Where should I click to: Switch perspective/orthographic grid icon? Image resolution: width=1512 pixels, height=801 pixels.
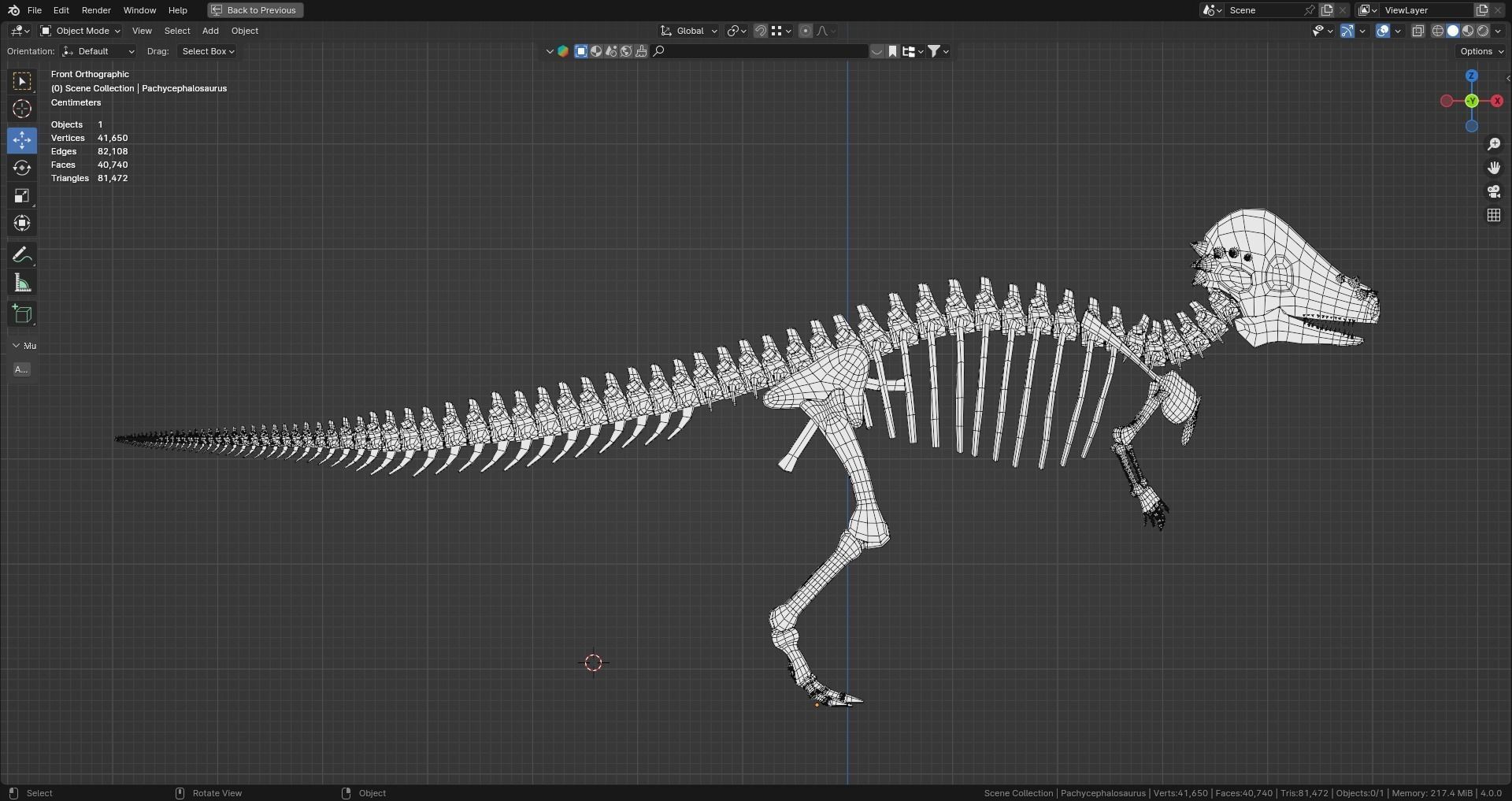[x=1494, y=215]
